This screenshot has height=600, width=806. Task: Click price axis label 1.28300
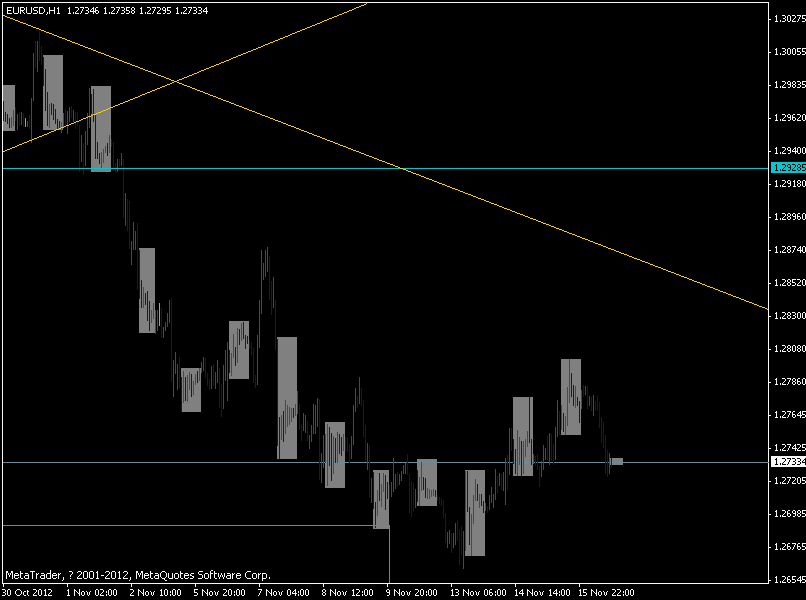[790, 316]
